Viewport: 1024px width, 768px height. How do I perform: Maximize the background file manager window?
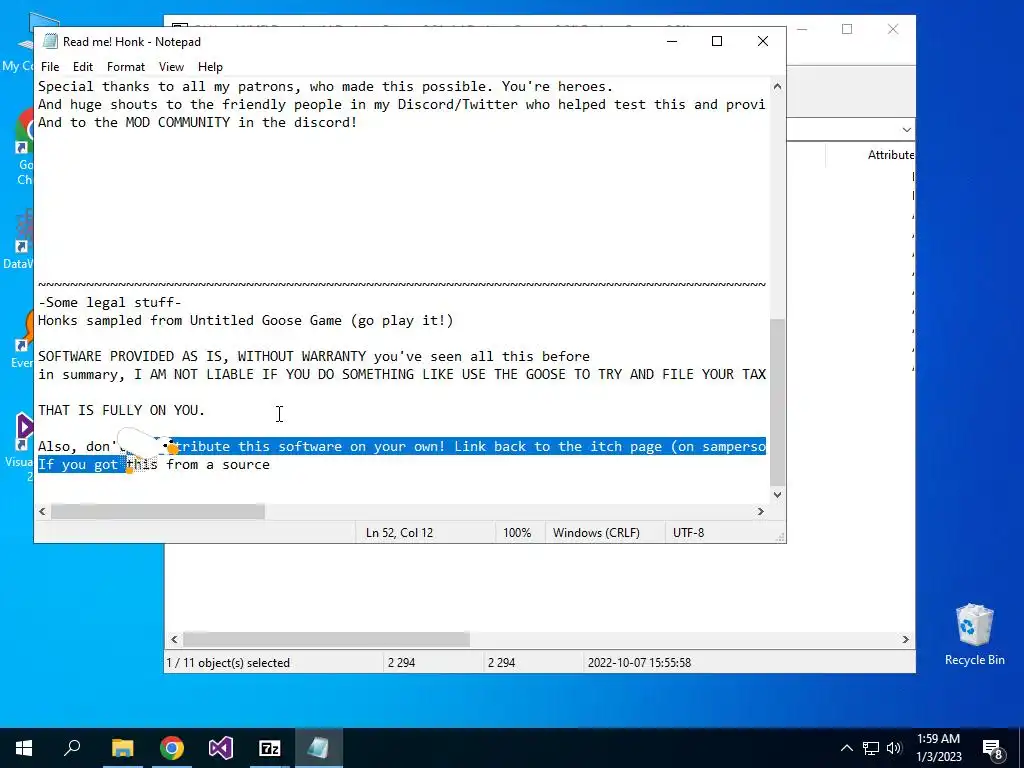(847, 29)
